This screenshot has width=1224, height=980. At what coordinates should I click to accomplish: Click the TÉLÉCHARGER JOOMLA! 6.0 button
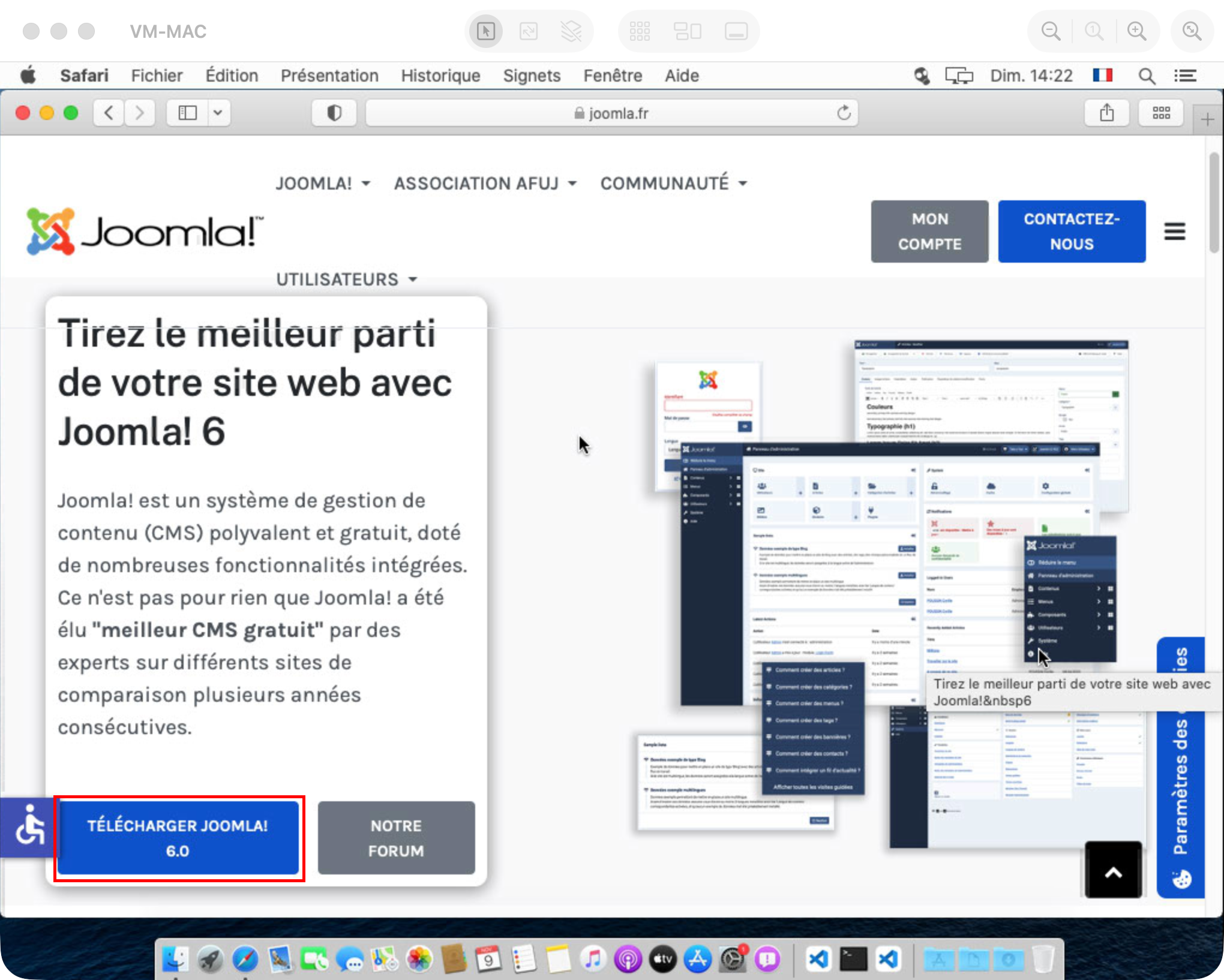[x=178, y=838]
